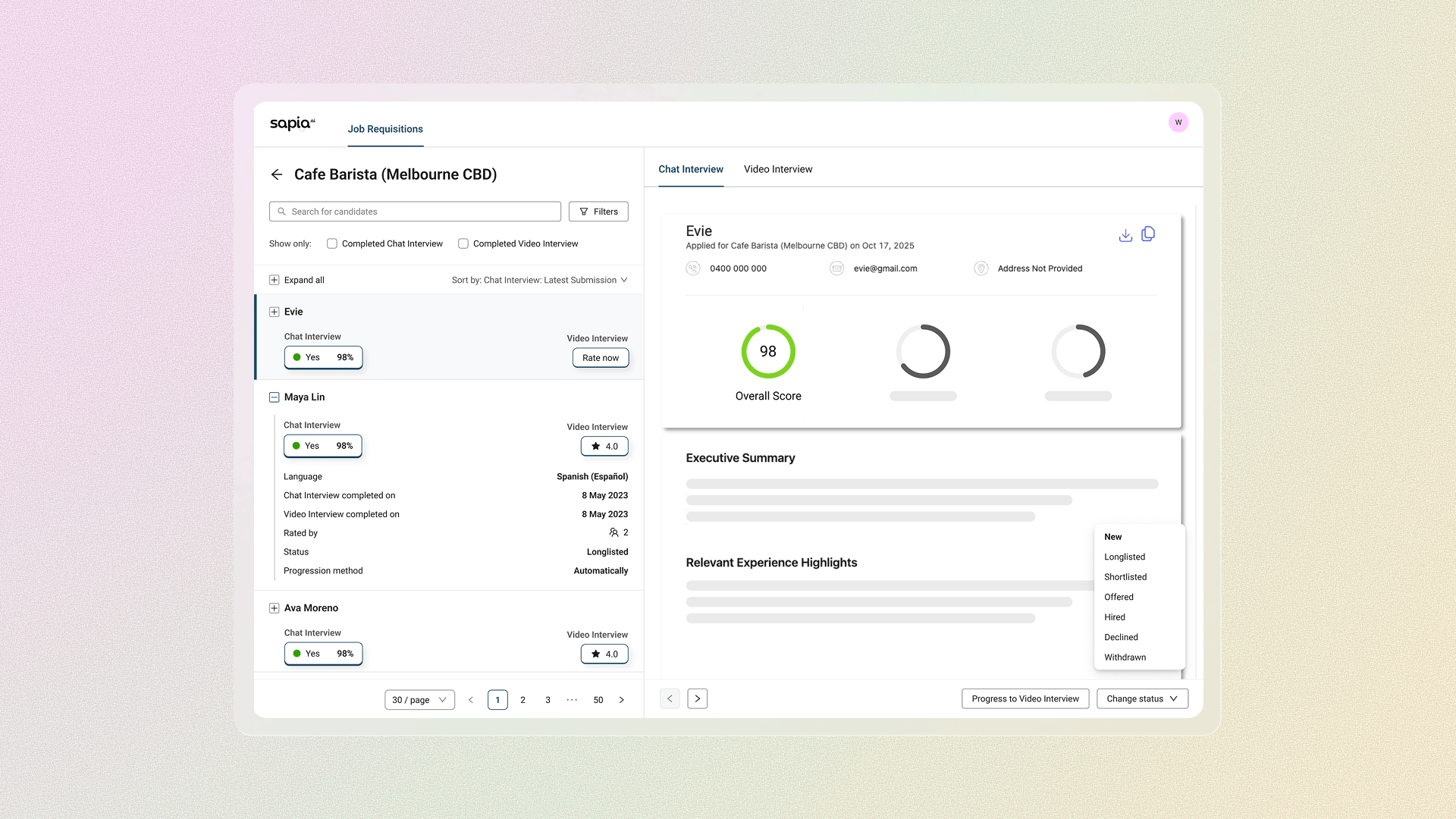Click the Sapia logo
Viewport: 1456px width, 819px height.
click(292, 124)
